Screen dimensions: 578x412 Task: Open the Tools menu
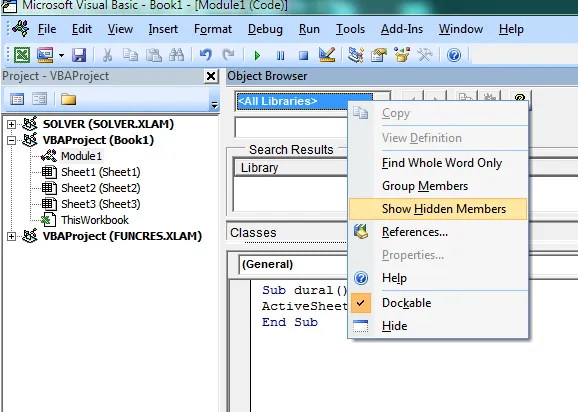point(350,29)
